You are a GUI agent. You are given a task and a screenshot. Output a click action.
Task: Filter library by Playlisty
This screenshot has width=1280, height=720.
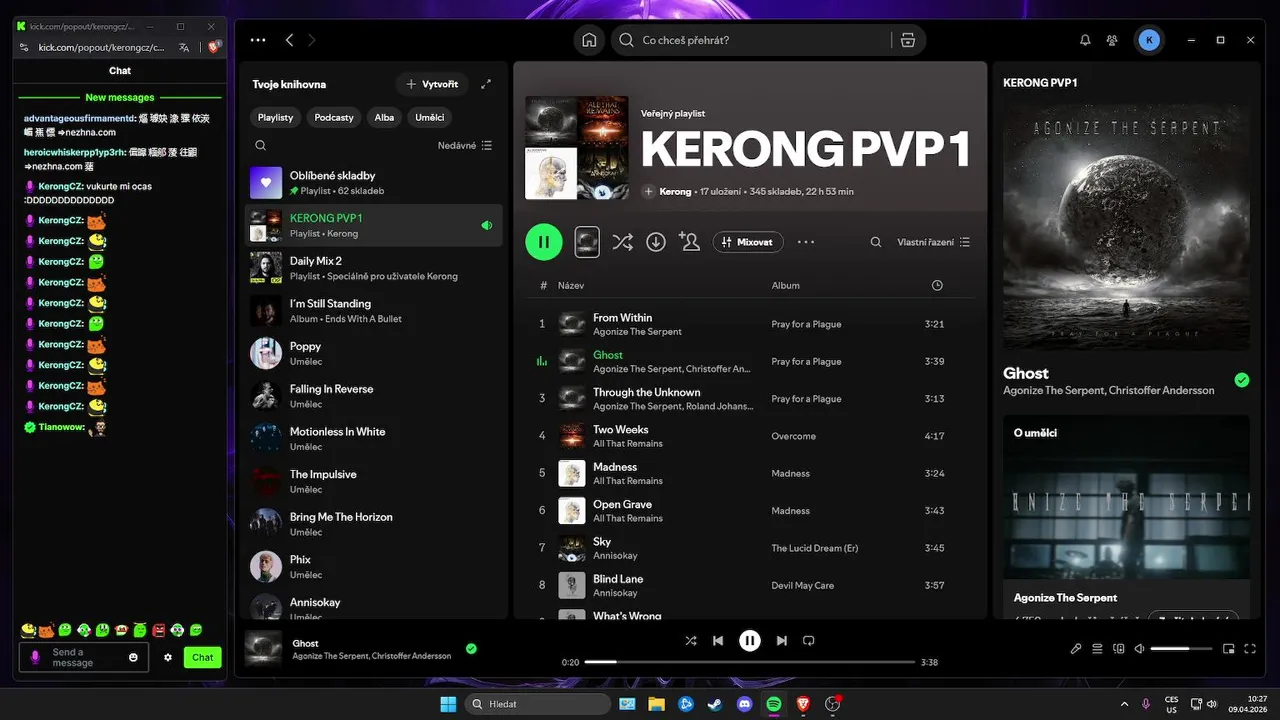[x=275, y=117]
